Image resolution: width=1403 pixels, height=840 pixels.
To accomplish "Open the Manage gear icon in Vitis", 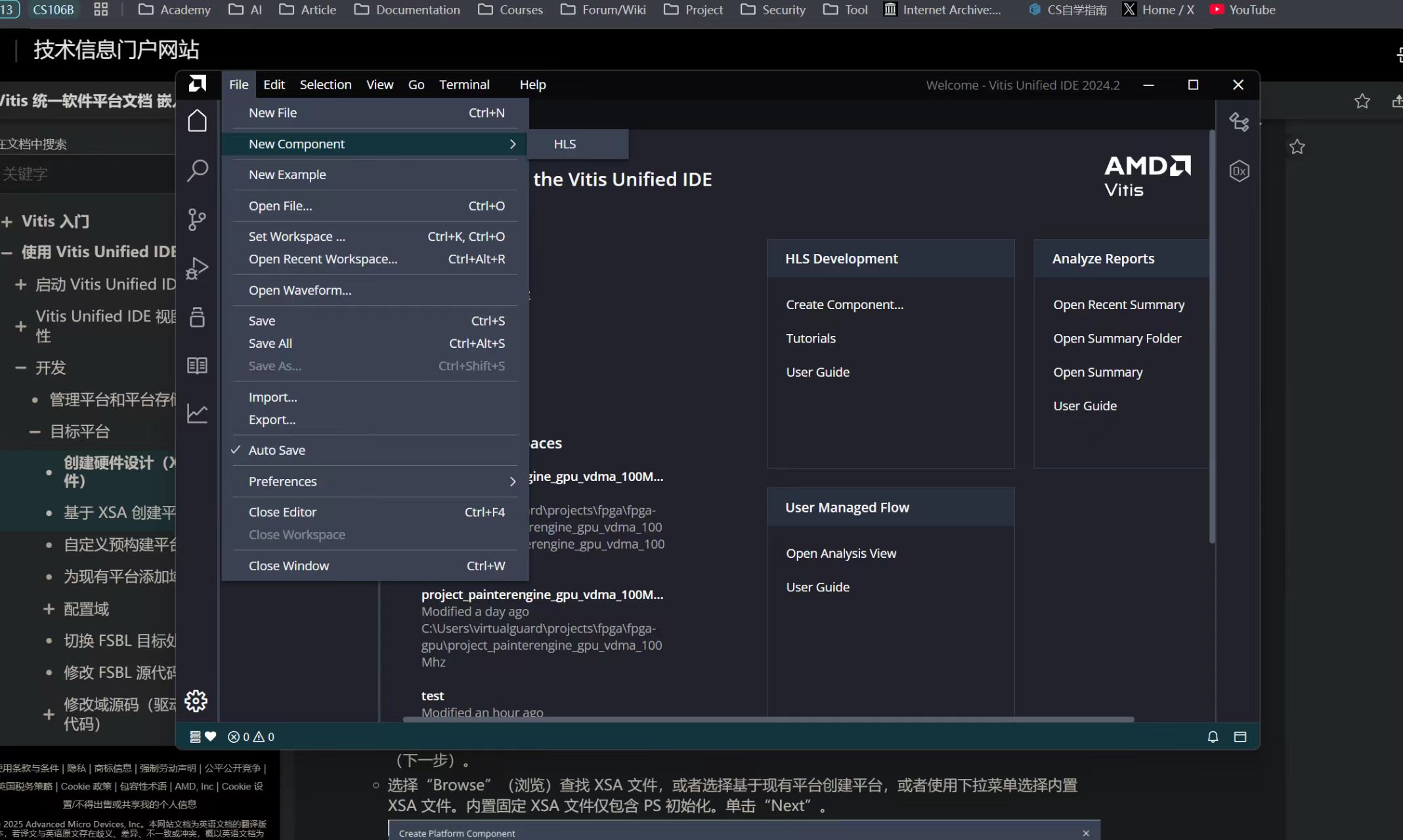I will 196,701.
